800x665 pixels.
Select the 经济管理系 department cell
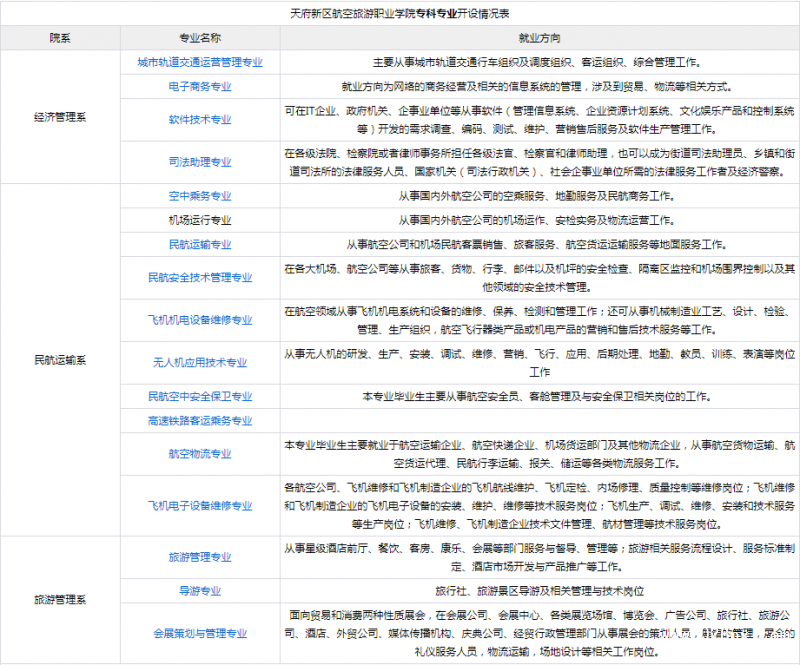pos(60,117)
